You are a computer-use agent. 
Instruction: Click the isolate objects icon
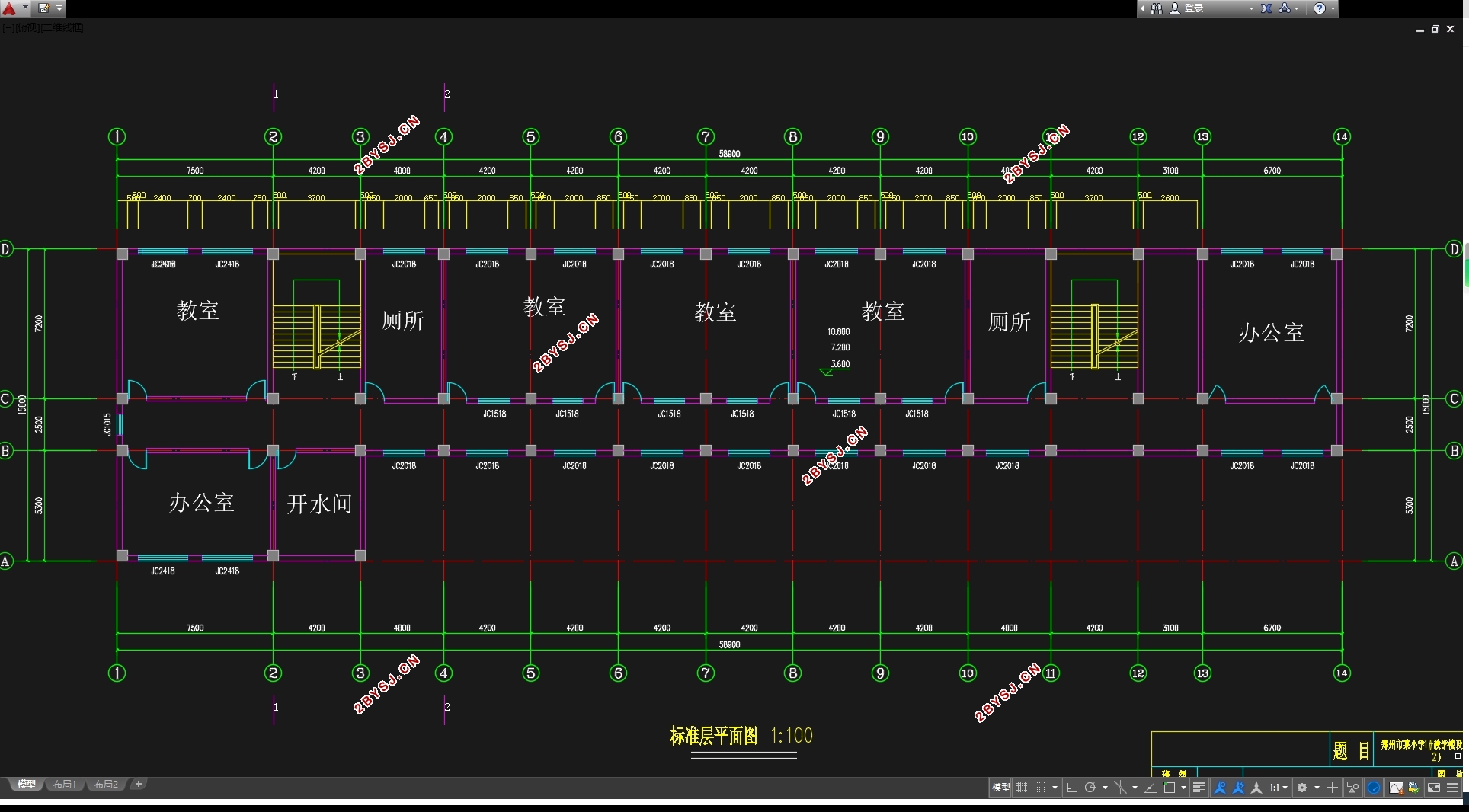pos(1353,788)
